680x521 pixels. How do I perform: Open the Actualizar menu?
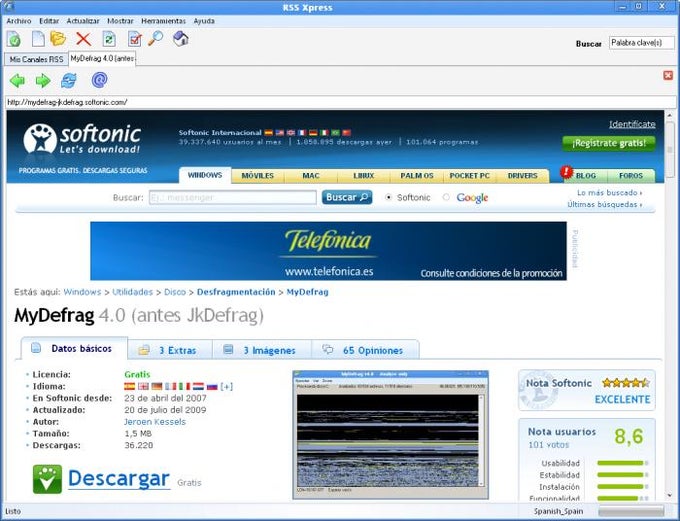click(83, 21)
